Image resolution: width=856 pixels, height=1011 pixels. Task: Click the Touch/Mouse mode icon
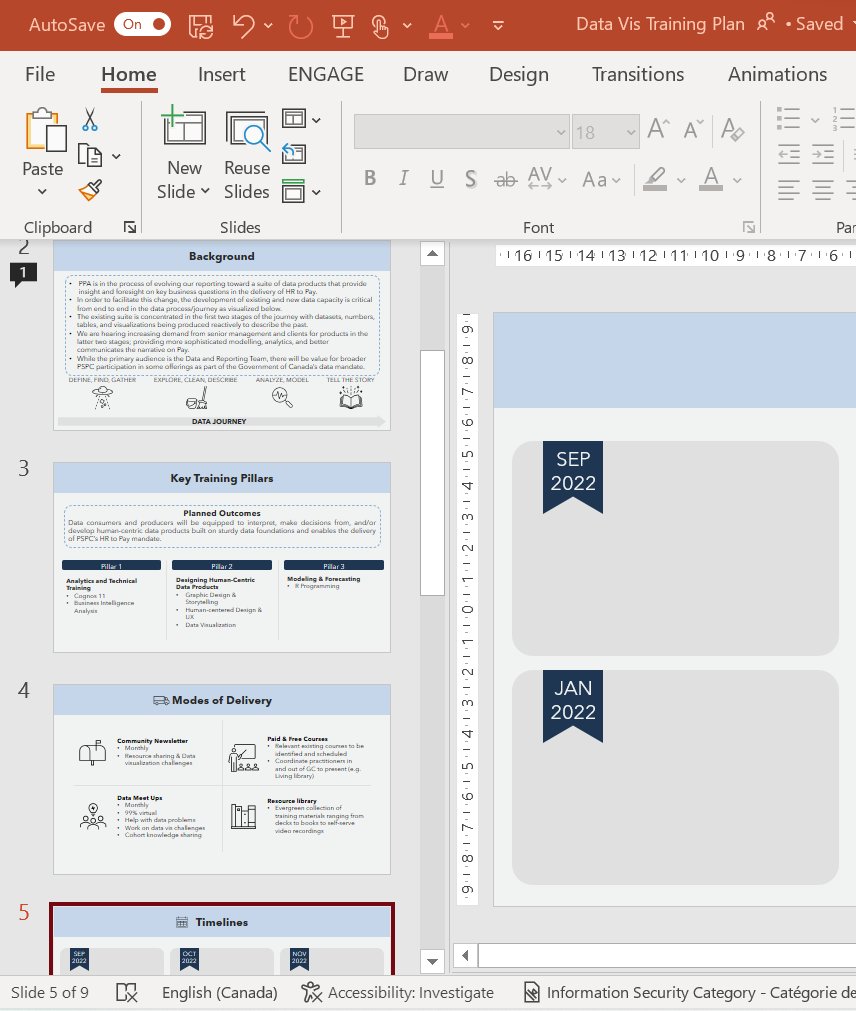pos(380,26)
